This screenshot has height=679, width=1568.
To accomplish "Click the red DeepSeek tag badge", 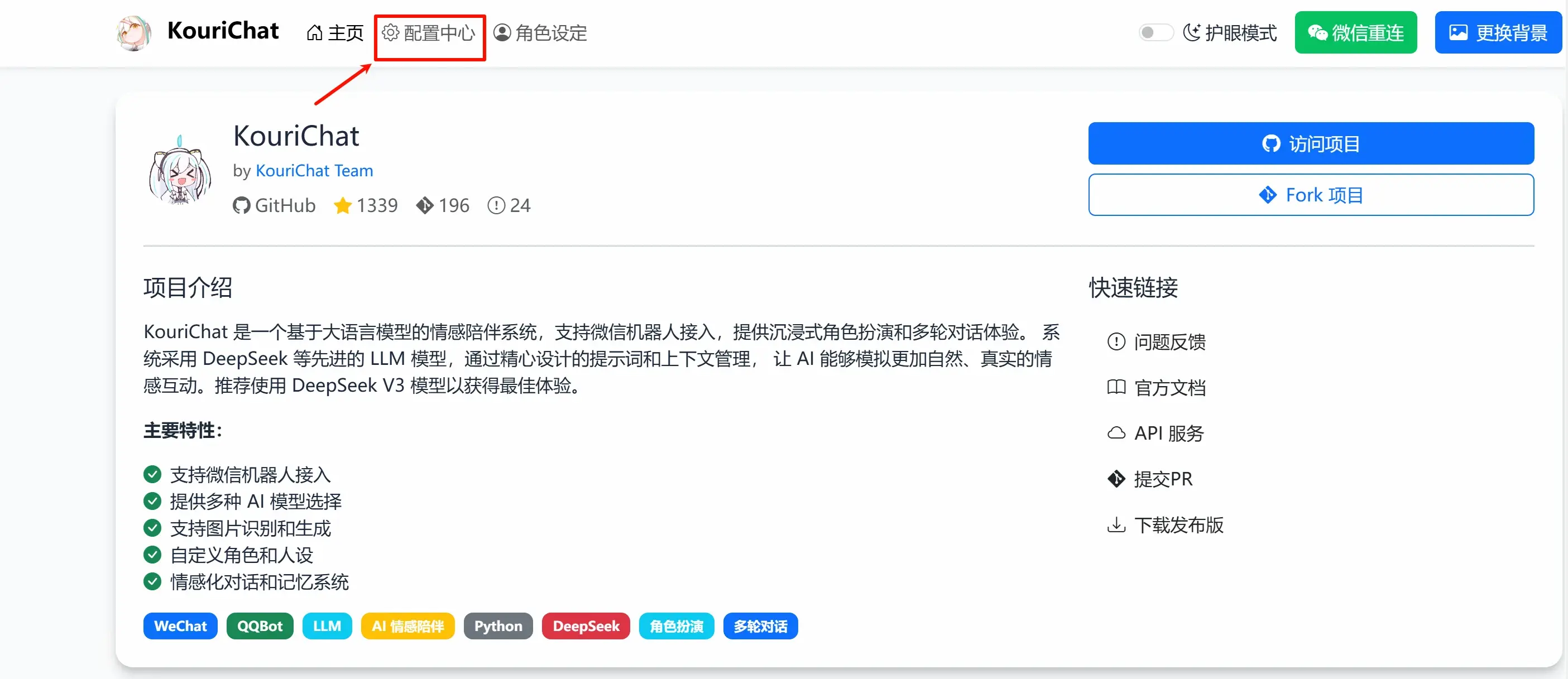I will point(585,626).
